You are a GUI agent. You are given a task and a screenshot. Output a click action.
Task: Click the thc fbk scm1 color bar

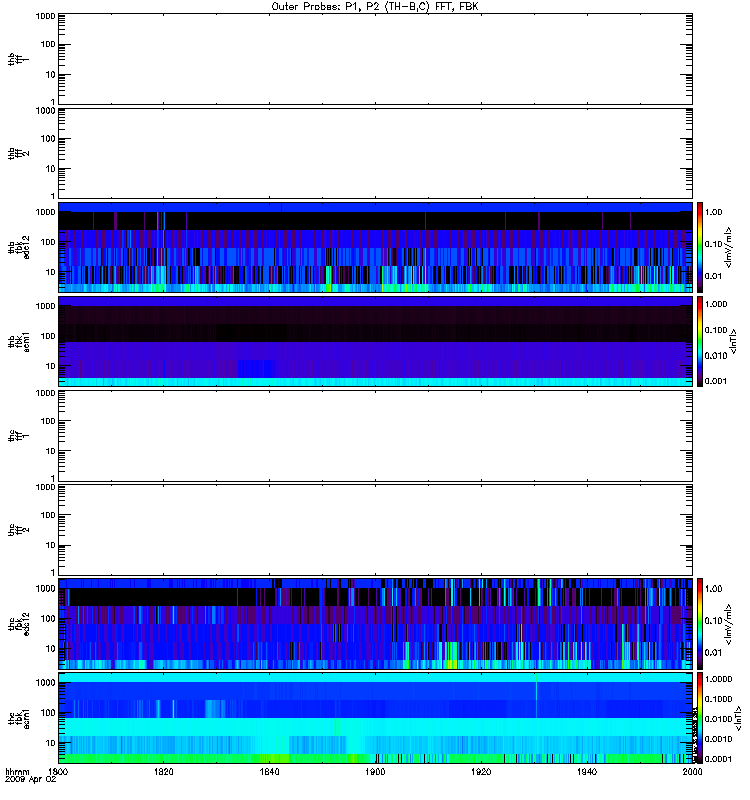point(700,718)
